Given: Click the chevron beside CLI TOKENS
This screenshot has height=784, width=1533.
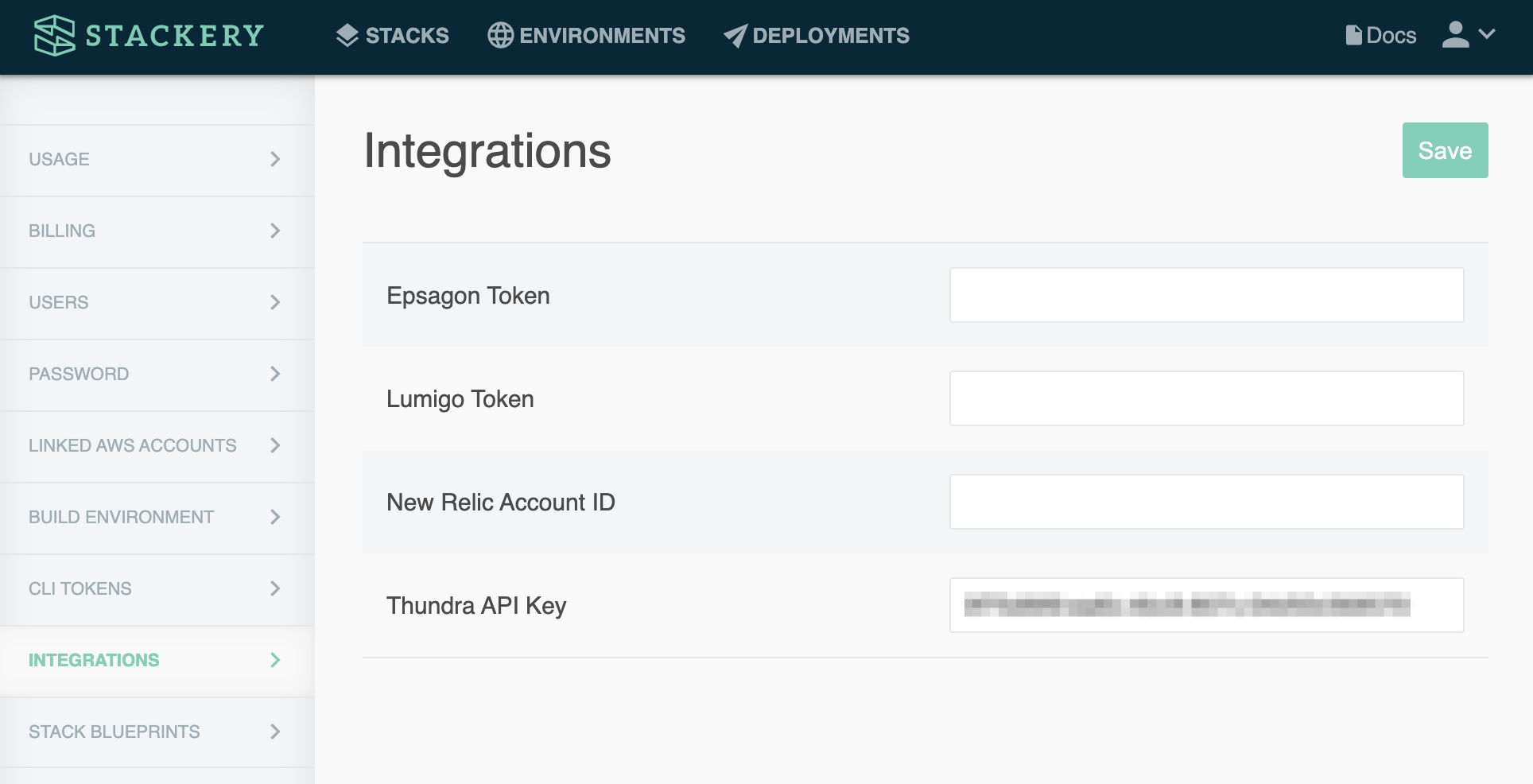Looking at the screenshot, I should pyautogui.click(x=275, y=588).
